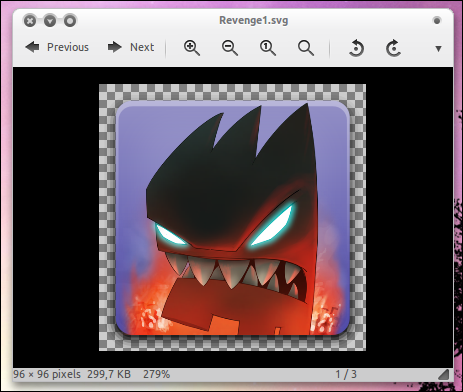Image resolution: width=463 pixels, height=392 pixels.
Task: Click the round button at title bar right
Action: 437,21
